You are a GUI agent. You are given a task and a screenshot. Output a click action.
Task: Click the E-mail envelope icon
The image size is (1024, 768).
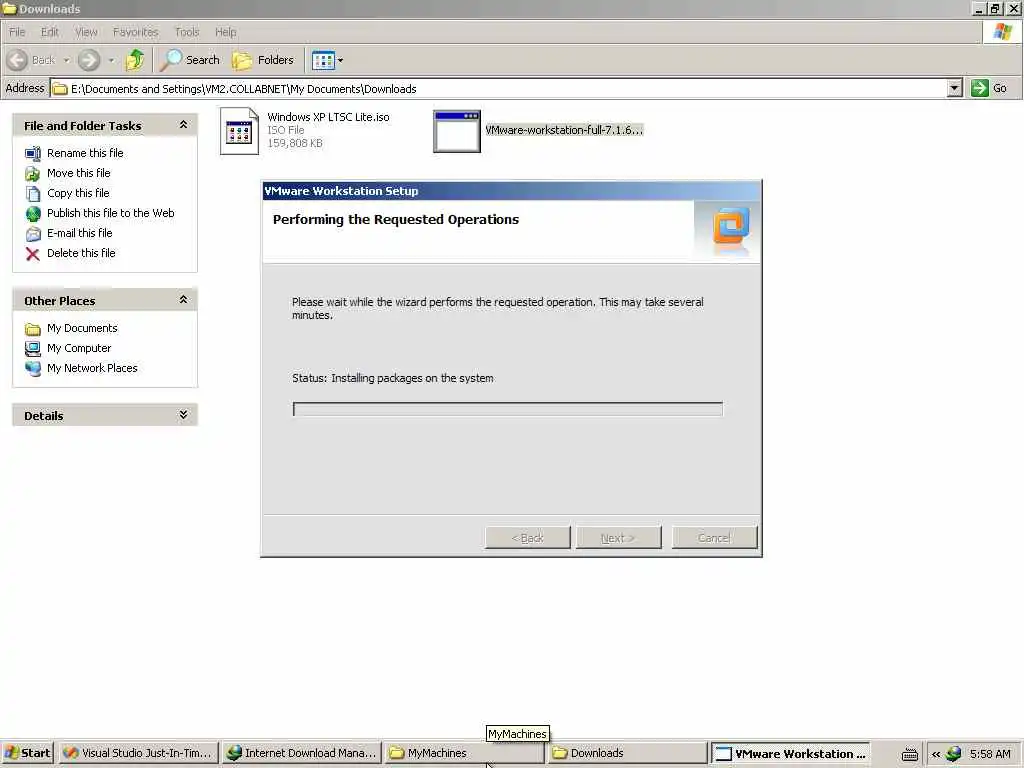tap(33, 234)
